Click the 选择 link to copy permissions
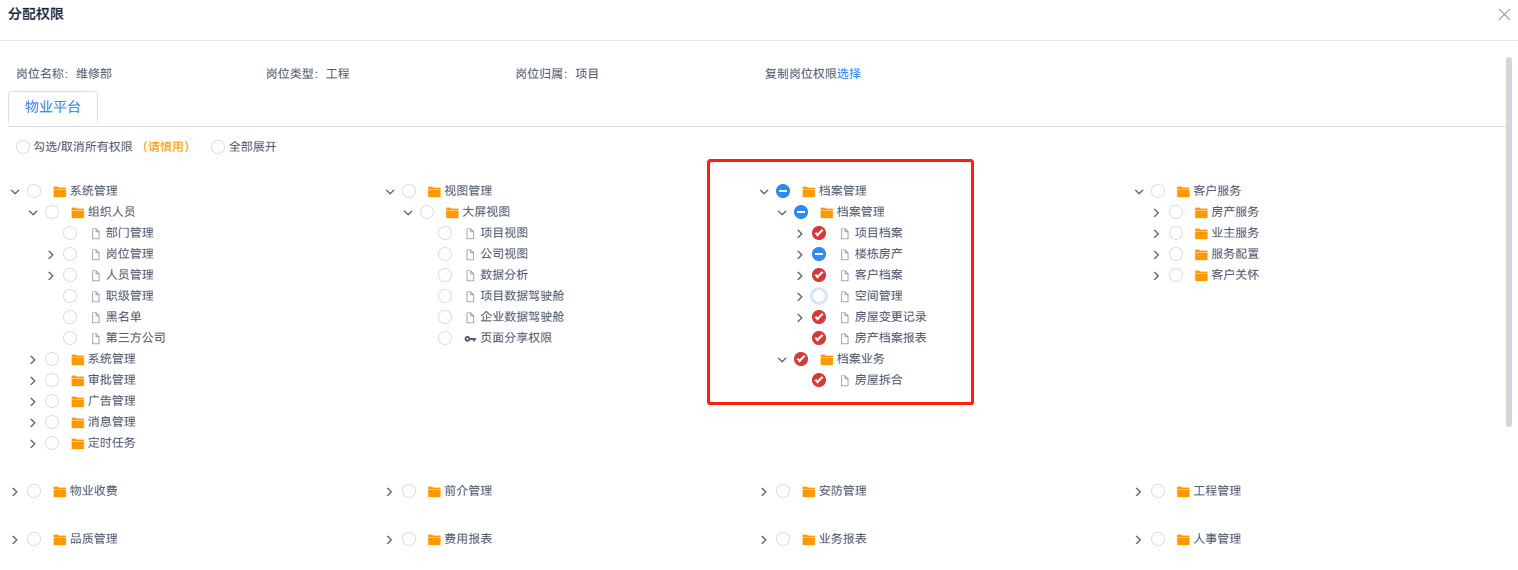The height and width of the screenshot is (570, 1518). coord(849,74)
